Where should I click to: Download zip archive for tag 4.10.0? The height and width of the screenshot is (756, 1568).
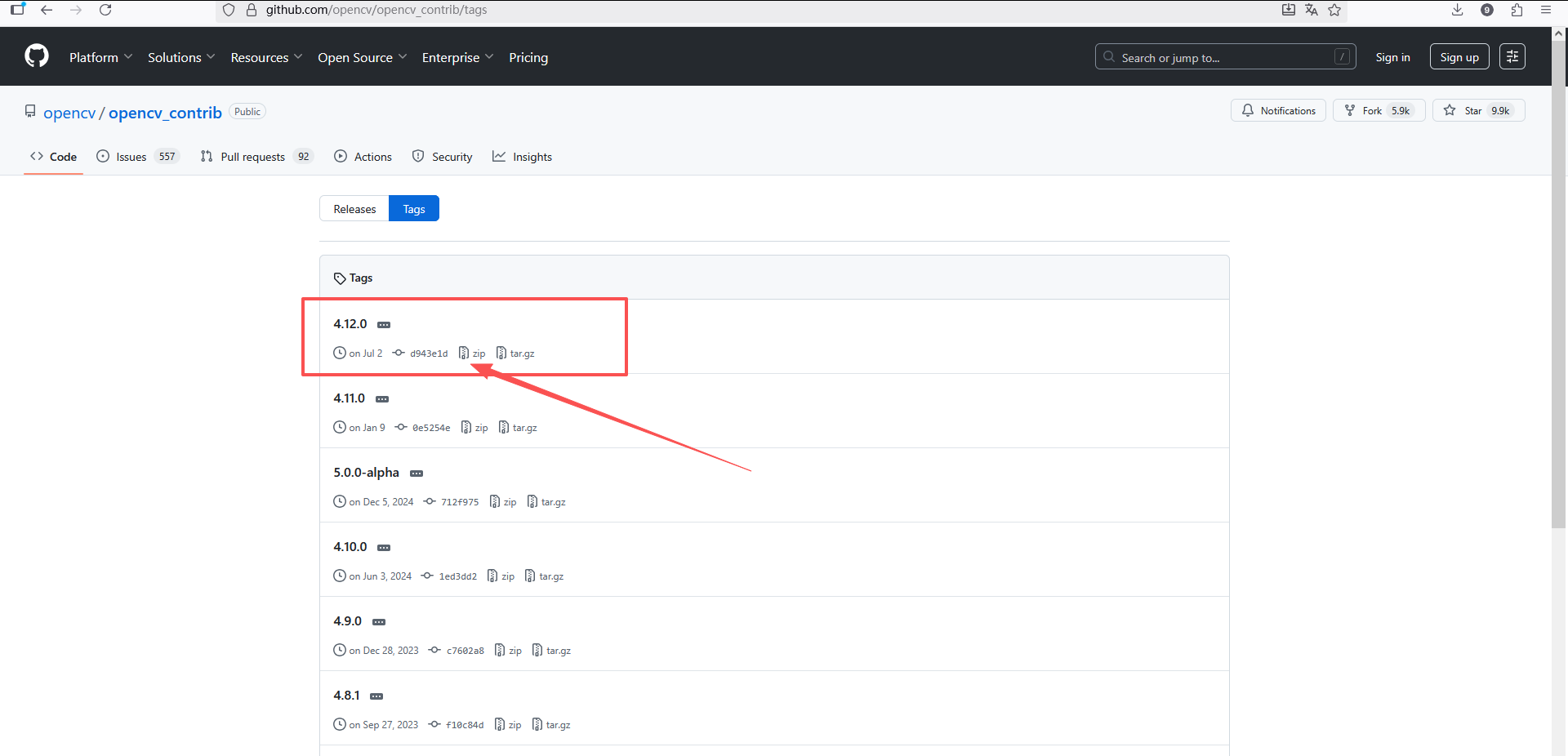coord(501,576)
